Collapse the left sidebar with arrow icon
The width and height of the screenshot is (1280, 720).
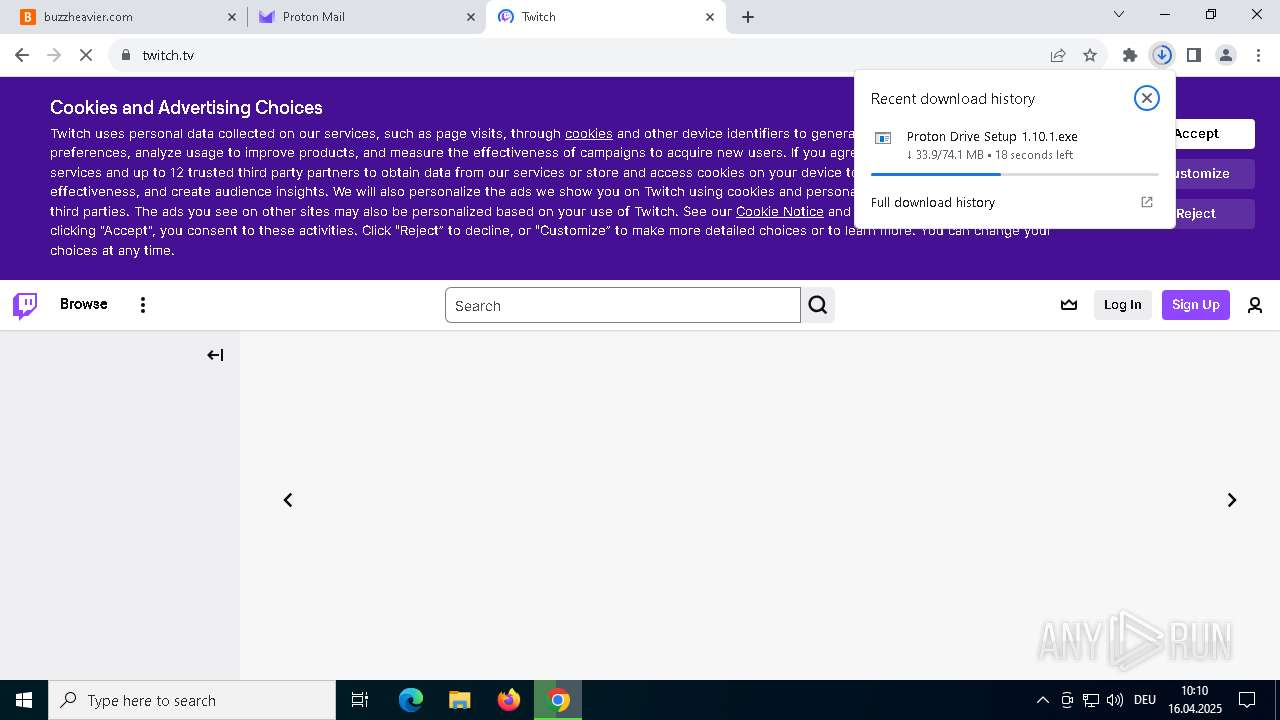tap(215, 355)
